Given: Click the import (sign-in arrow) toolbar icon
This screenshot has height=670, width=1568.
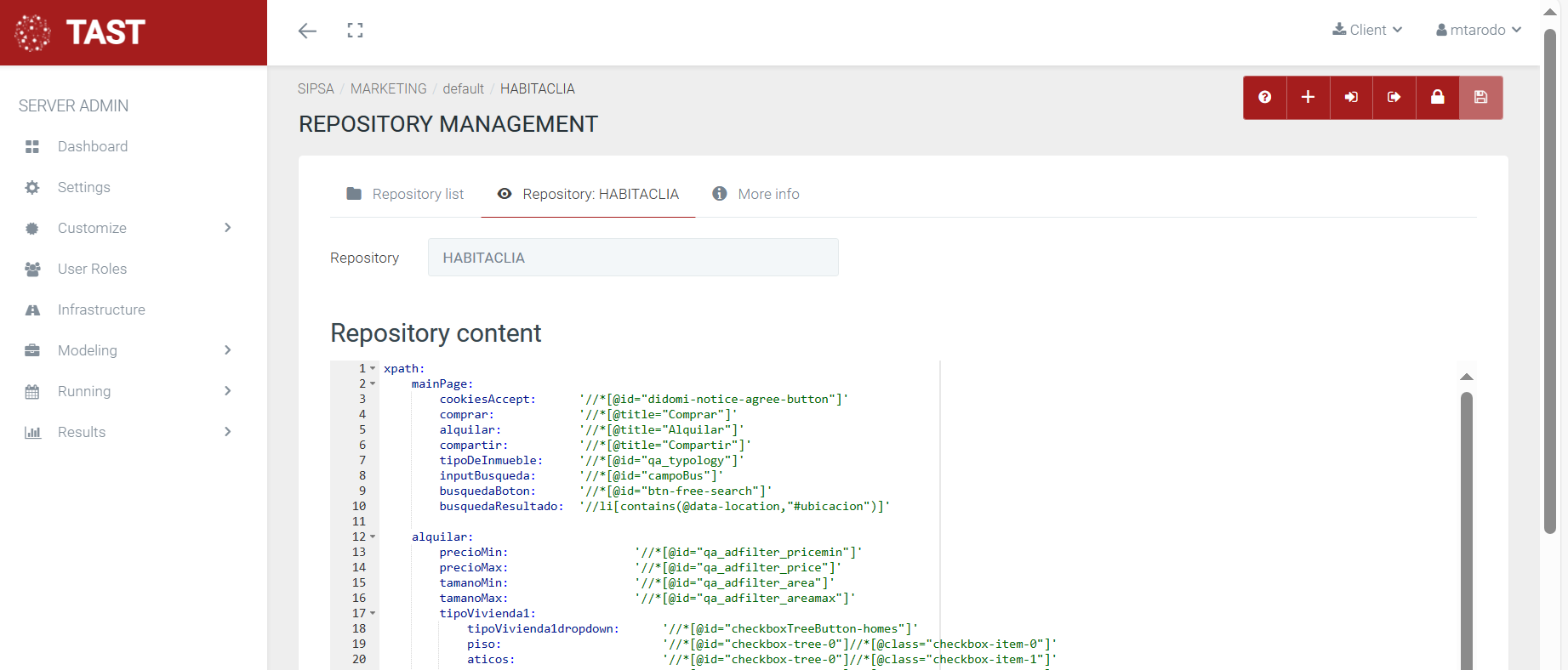Looking at the screenshot, I should 1351,97.
